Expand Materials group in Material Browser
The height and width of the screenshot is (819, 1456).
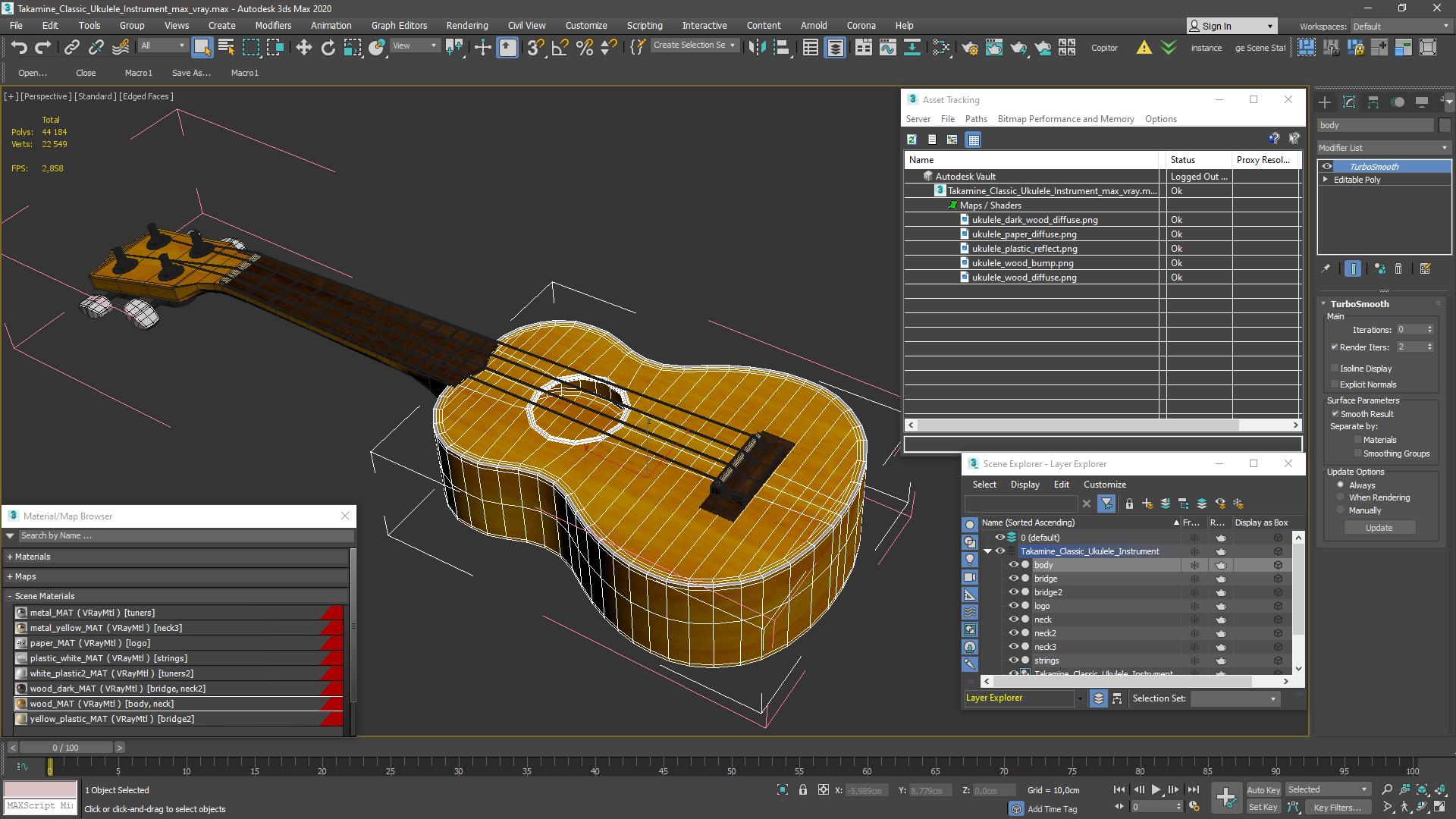(10, 557)
